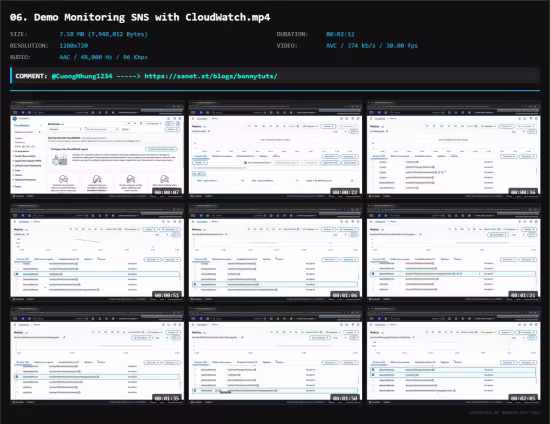This screenshot has height=424, width=550.
Task: Click the title "06. Demo Monitoring SNS with CloudWatch.mp4"
Action: point(140,17)
